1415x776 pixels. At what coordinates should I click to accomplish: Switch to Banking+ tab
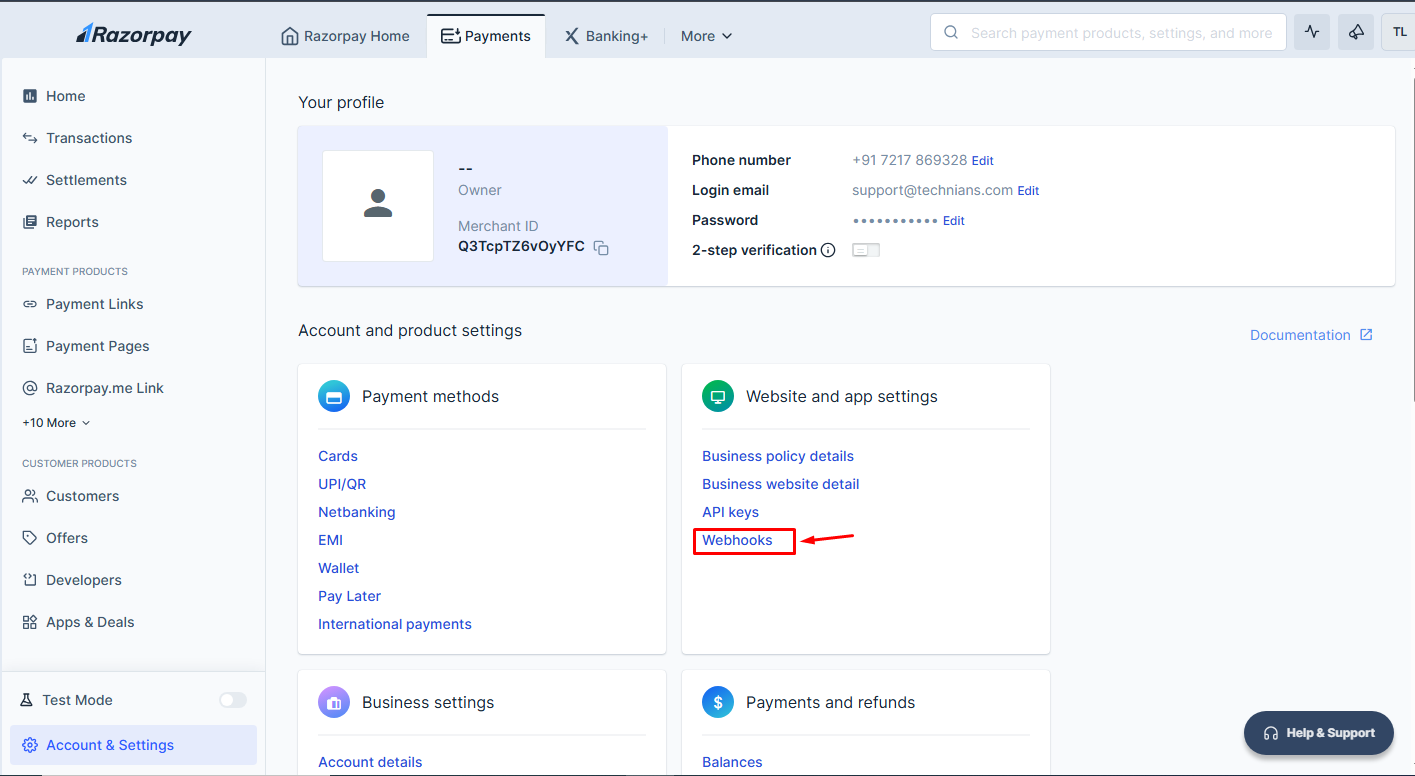(x=606, y=36)
